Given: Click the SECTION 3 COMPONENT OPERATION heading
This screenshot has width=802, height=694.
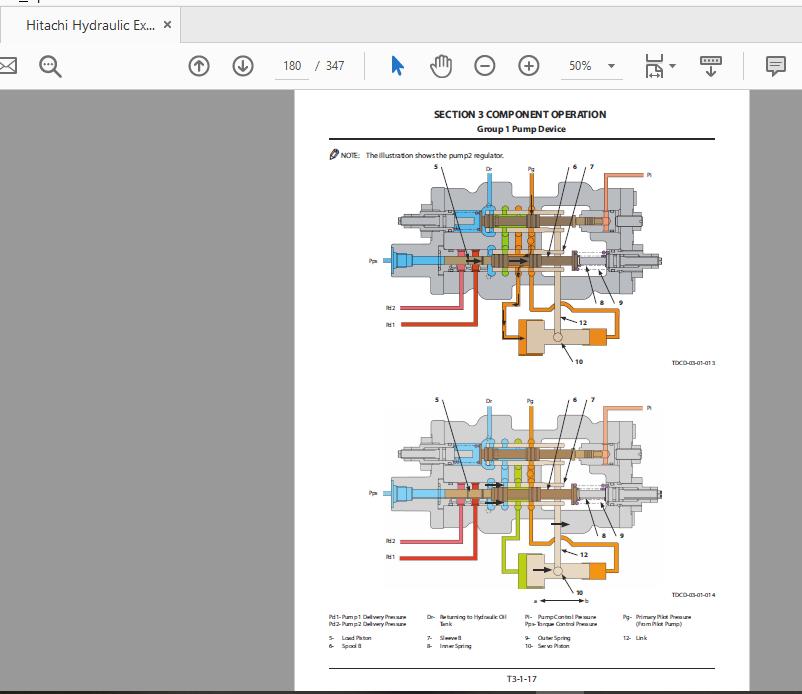Looking at the screenshot, I should [520, 115].
